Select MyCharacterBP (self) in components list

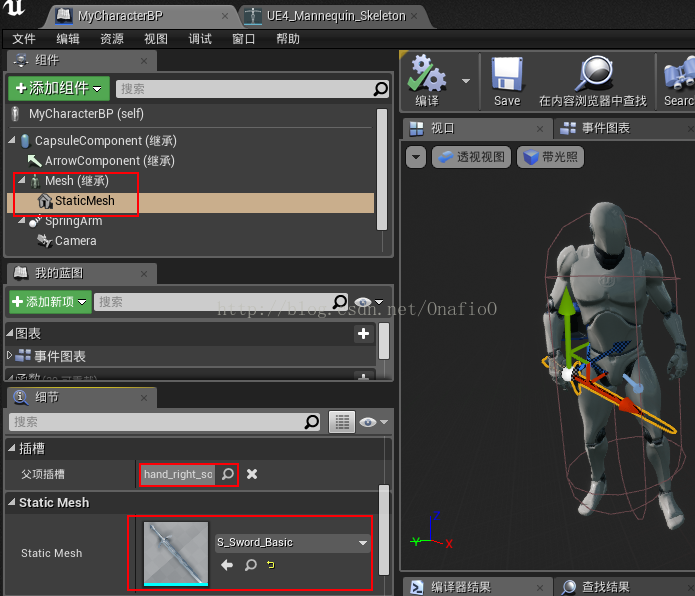86,114
